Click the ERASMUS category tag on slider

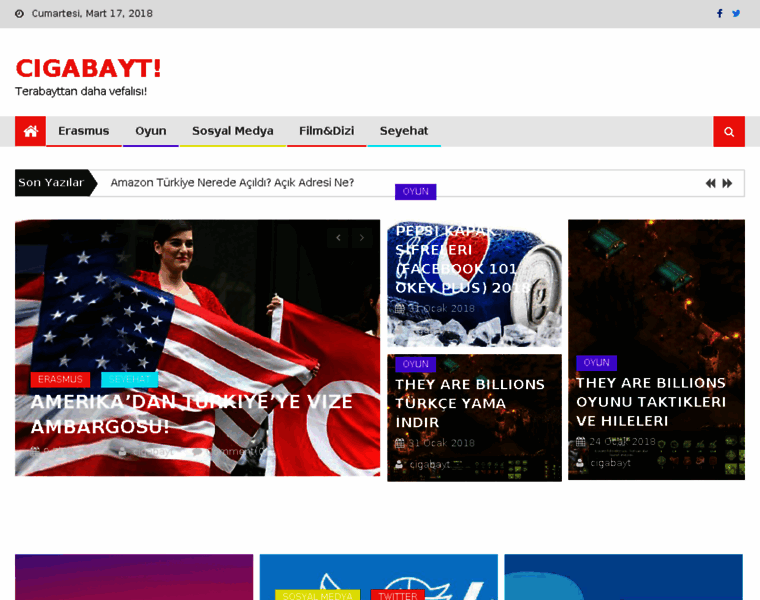coord(60,379)
